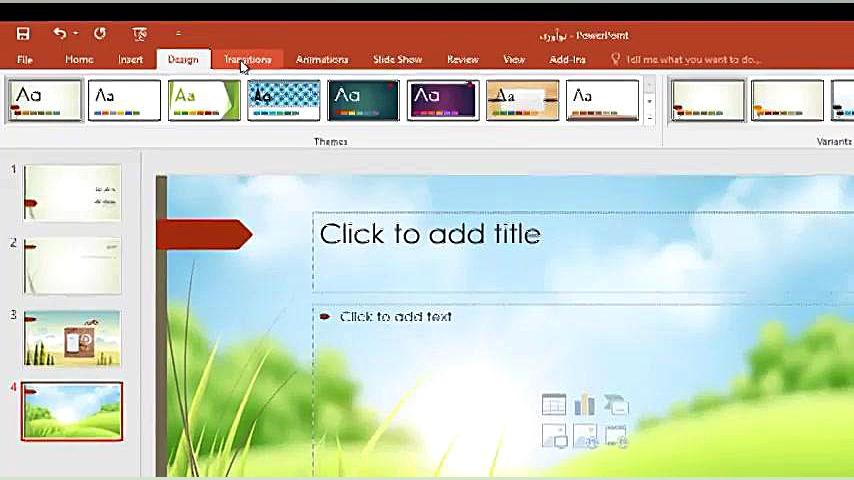This screenshot has width=854, height=480.
Task: Go to the Slide Show tab
Action: pos(398,59)
